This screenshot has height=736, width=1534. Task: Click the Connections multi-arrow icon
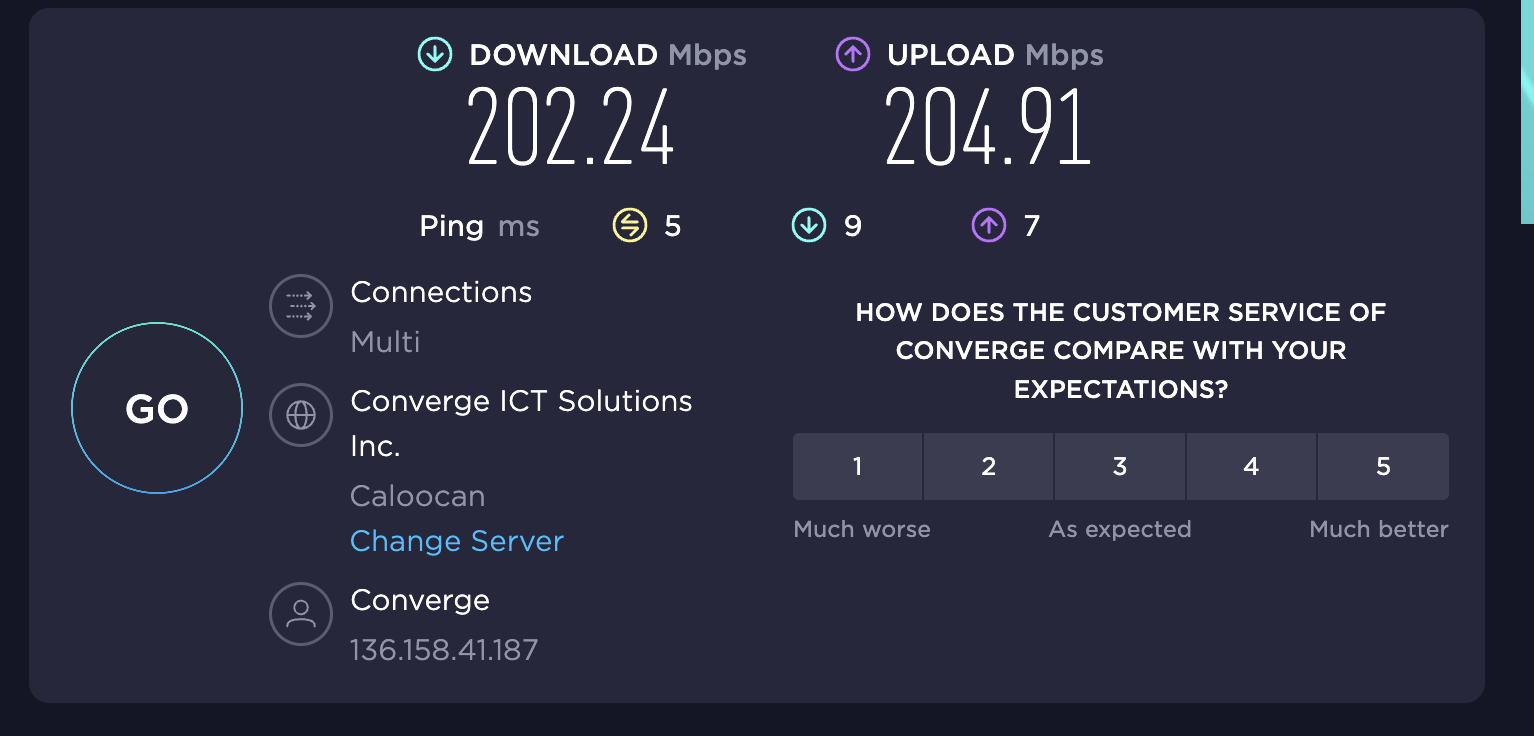pos(301,306)
